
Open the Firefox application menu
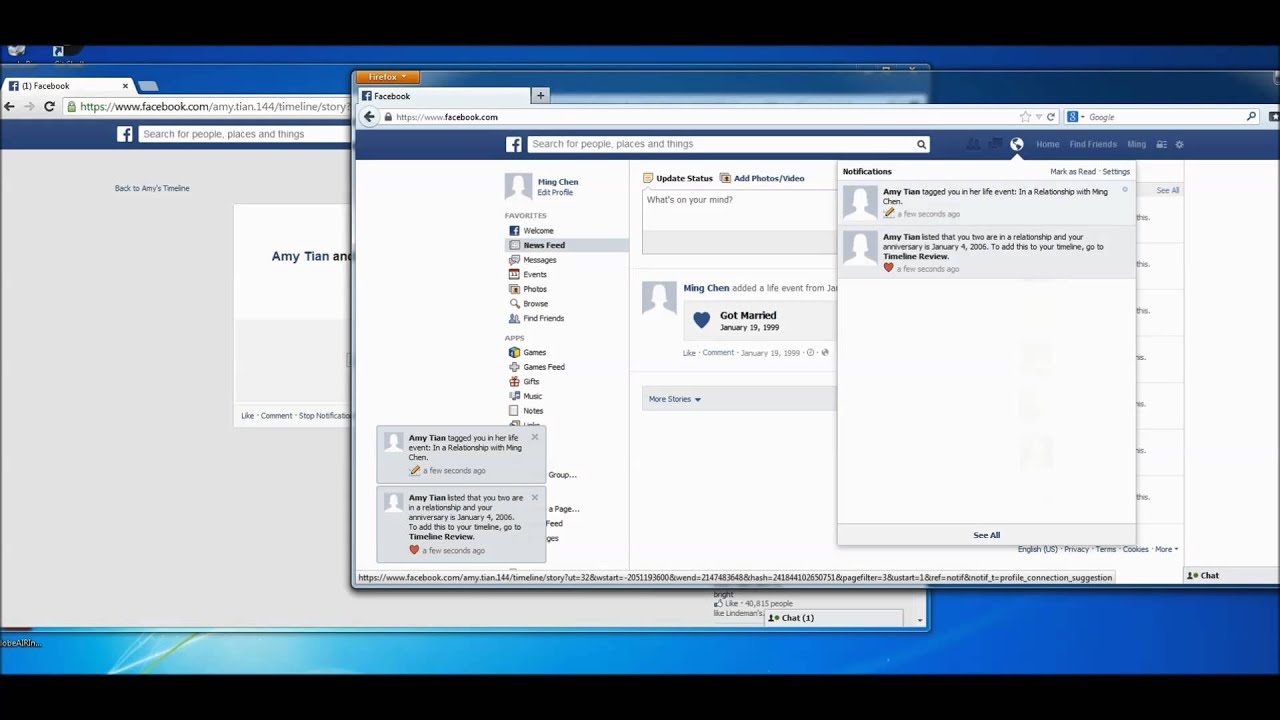point(386,76)
